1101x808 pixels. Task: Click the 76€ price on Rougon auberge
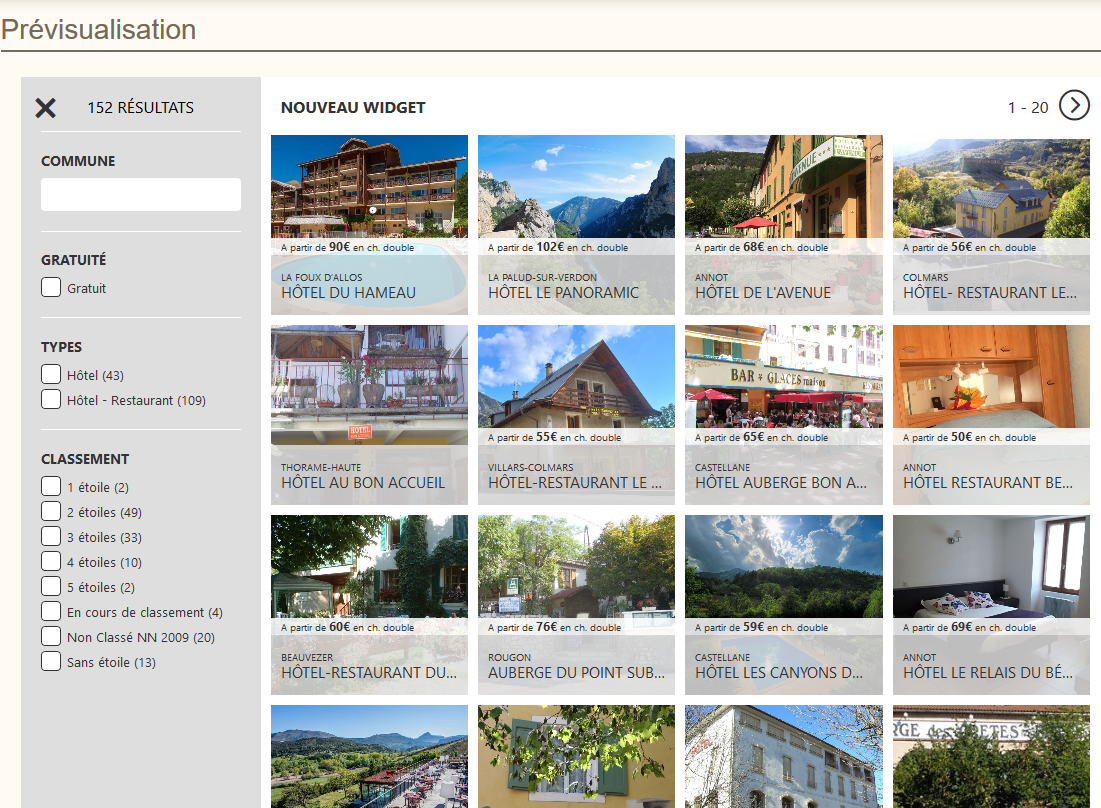(x=547, y=627)
